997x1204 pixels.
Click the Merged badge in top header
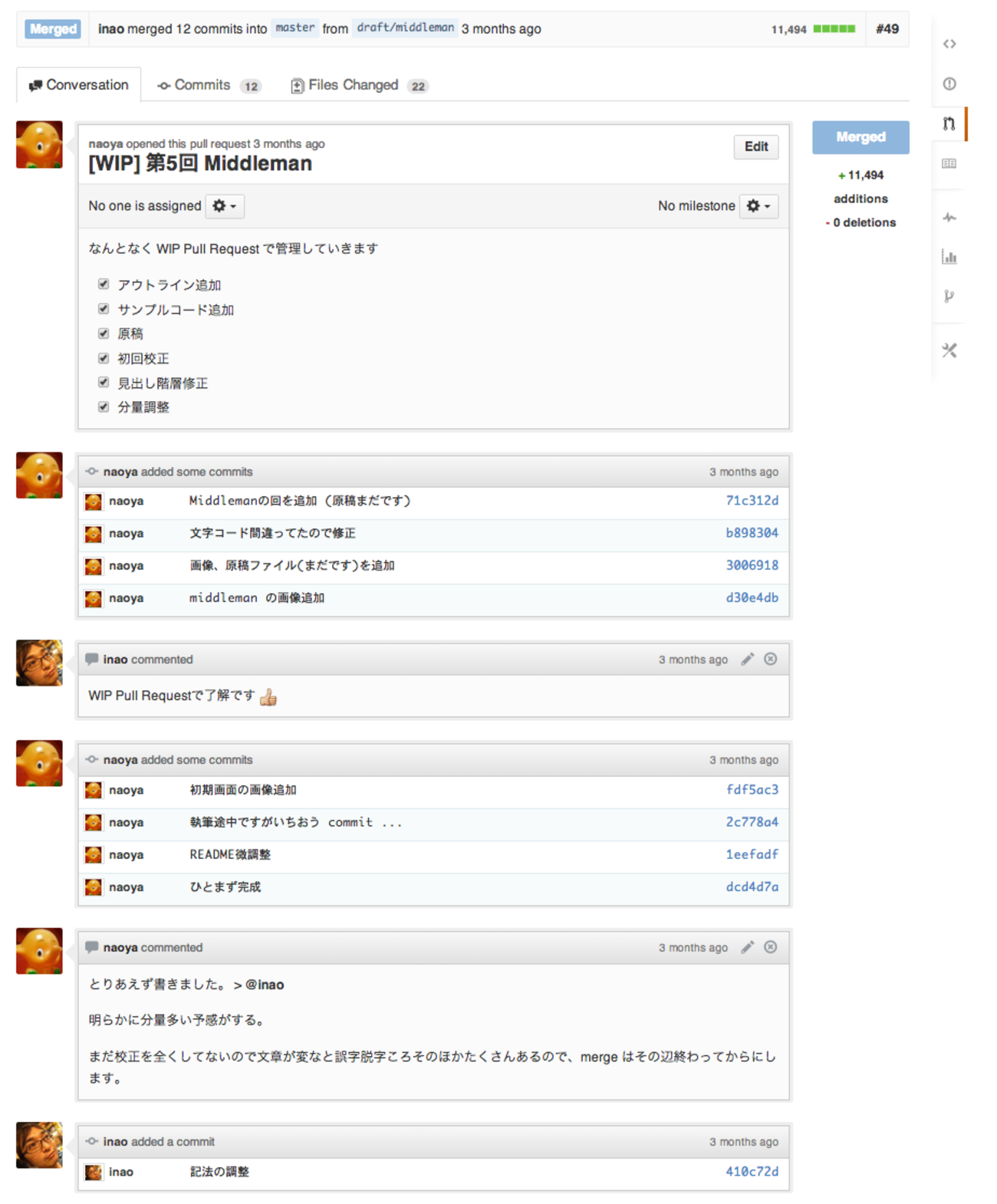coord(53,29)
